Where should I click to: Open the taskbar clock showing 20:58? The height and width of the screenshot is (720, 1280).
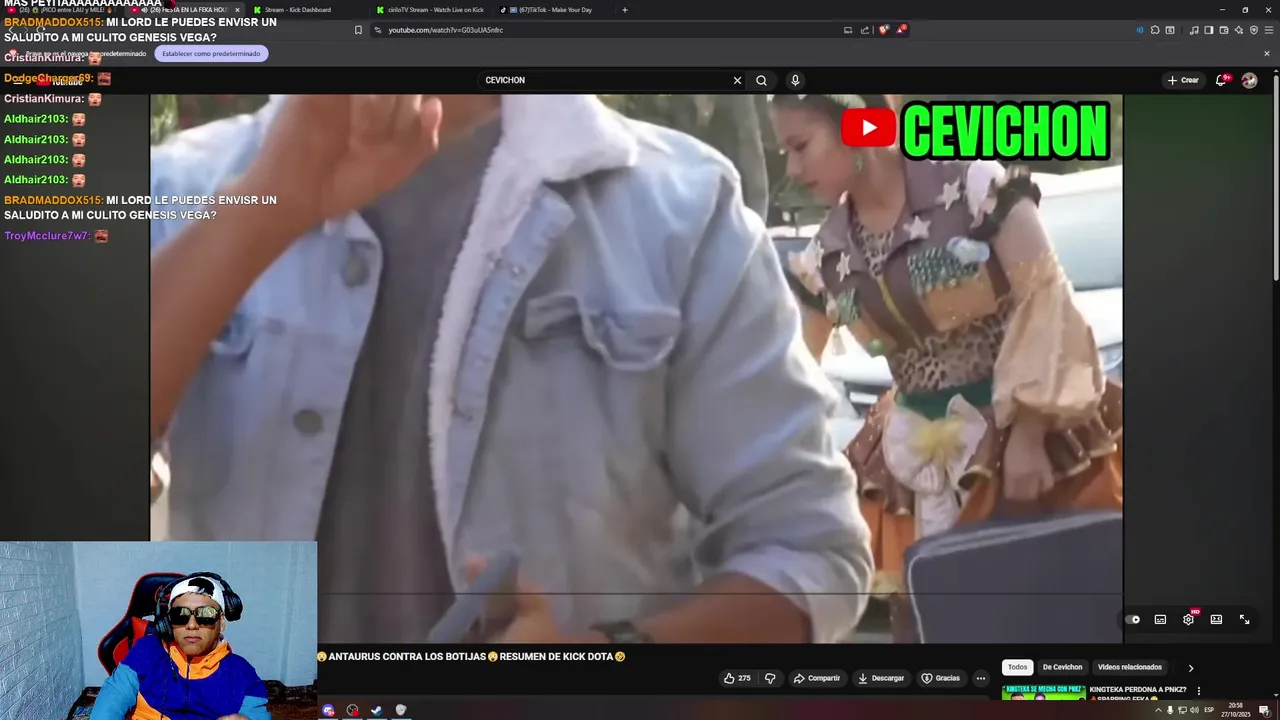coord(1236,710)
